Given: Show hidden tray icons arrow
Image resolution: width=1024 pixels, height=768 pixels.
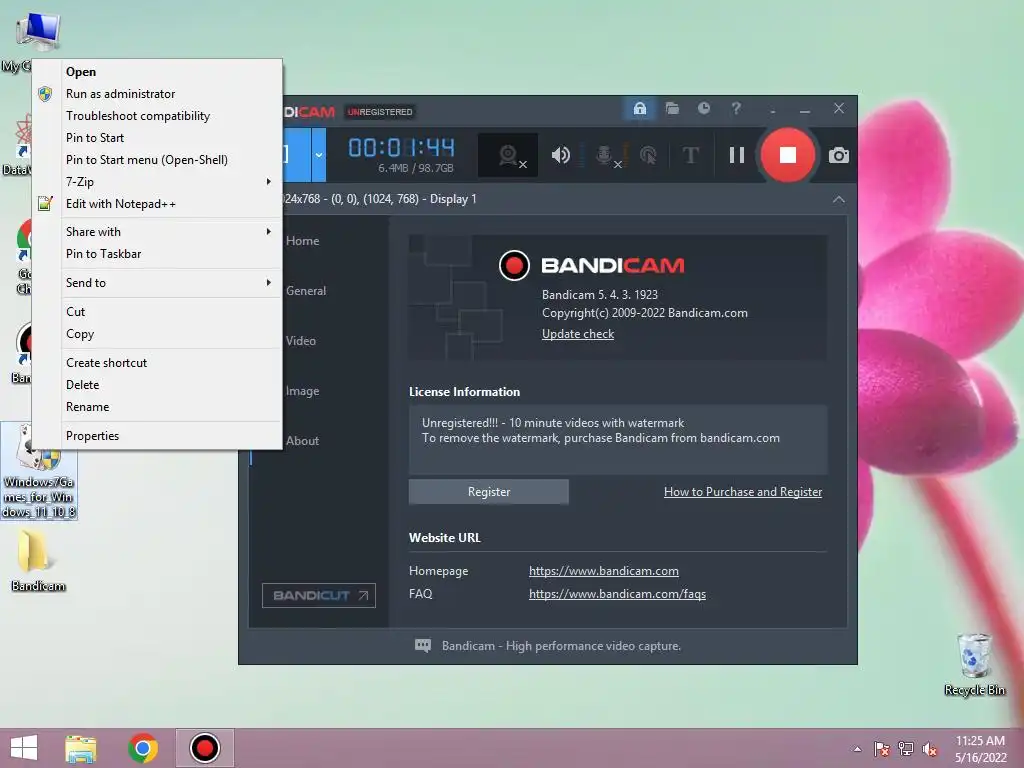Looking at the screenshot, I should click(x=857, y=749).
